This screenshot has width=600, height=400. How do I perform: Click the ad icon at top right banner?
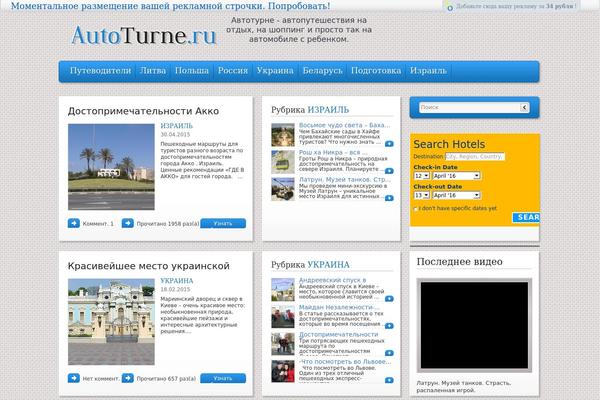[450, 7]
